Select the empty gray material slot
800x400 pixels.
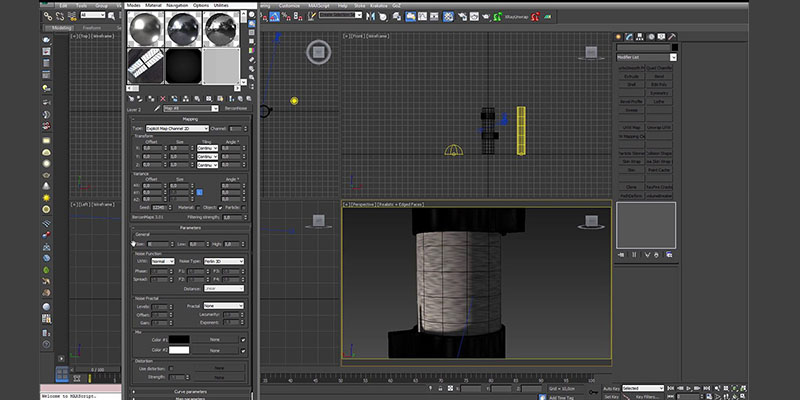pos(221,66)
